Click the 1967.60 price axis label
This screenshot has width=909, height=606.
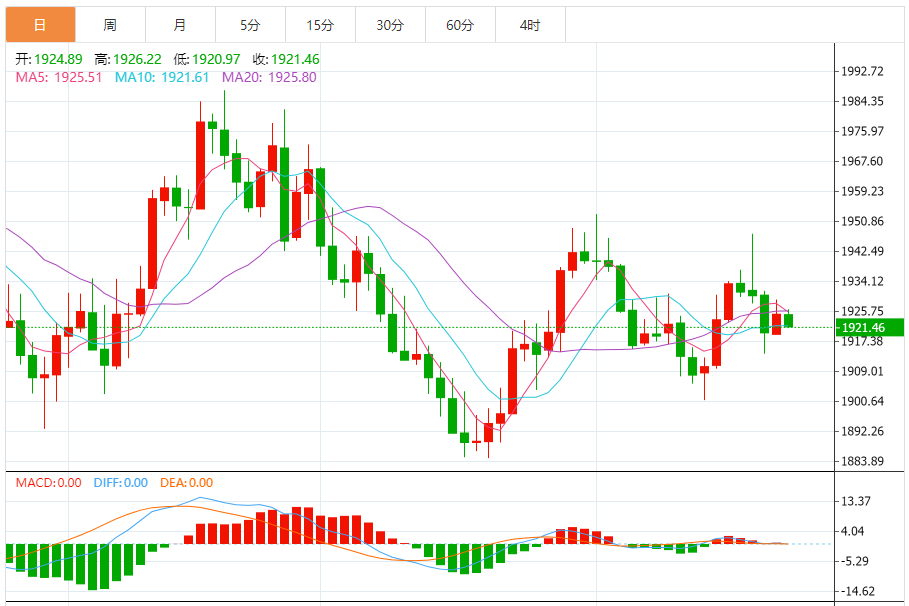coord(863,161)
